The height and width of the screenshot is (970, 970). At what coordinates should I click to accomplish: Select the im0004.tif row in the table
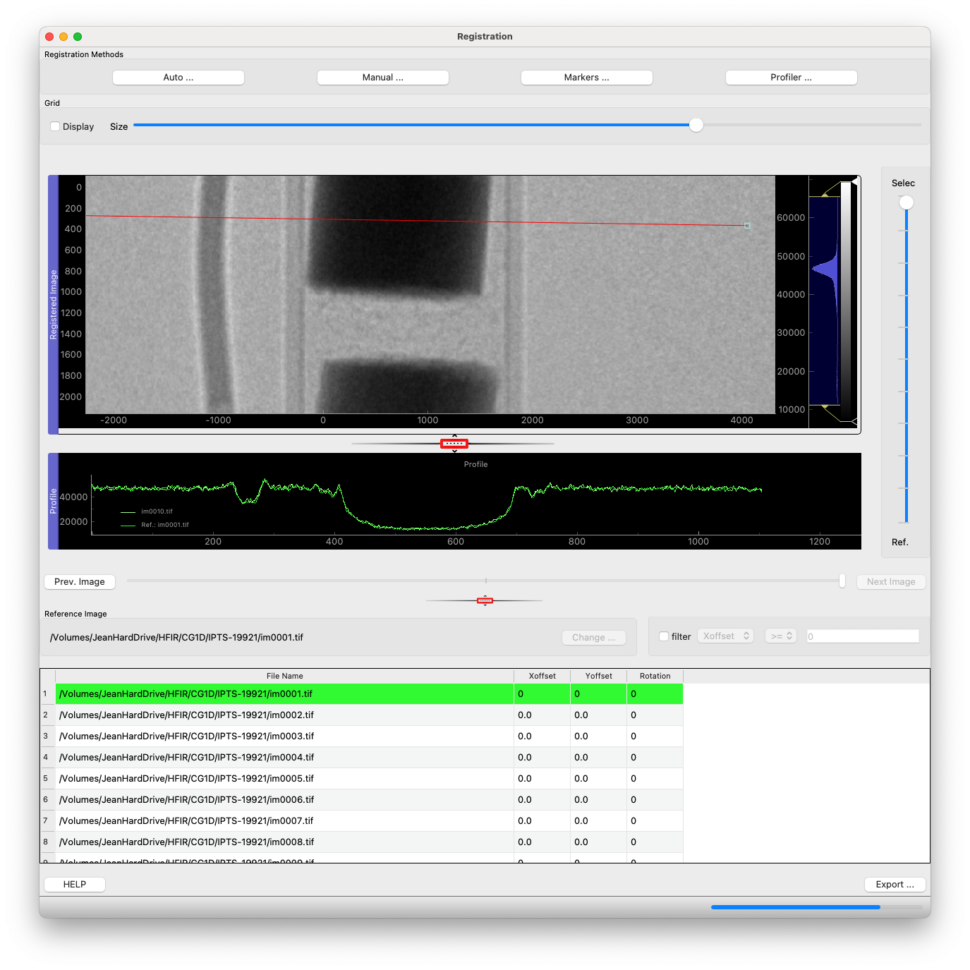186,757
